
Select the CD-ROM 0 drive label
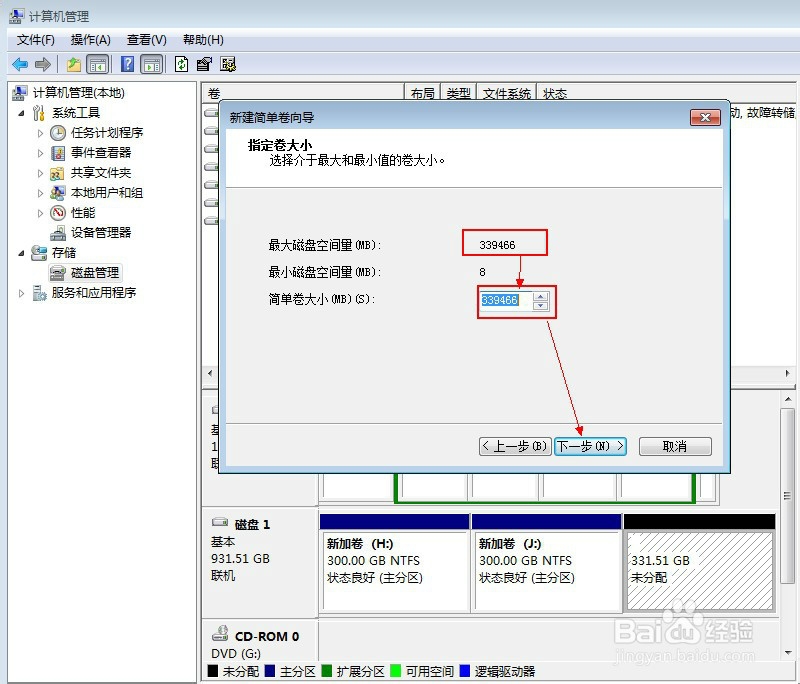tap(267, 637)
